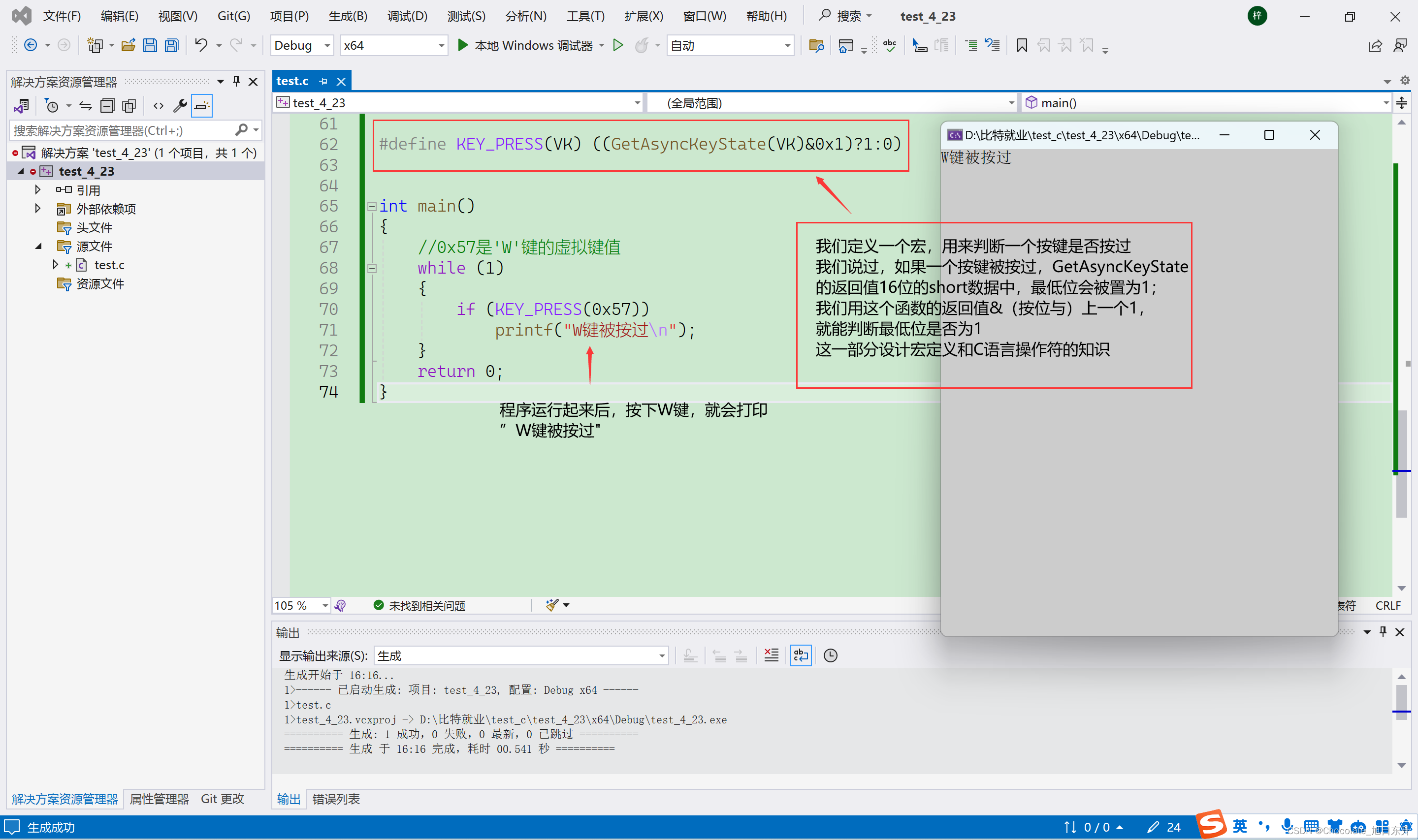Select test.c in Solution Explorer

tap(109, 264)
